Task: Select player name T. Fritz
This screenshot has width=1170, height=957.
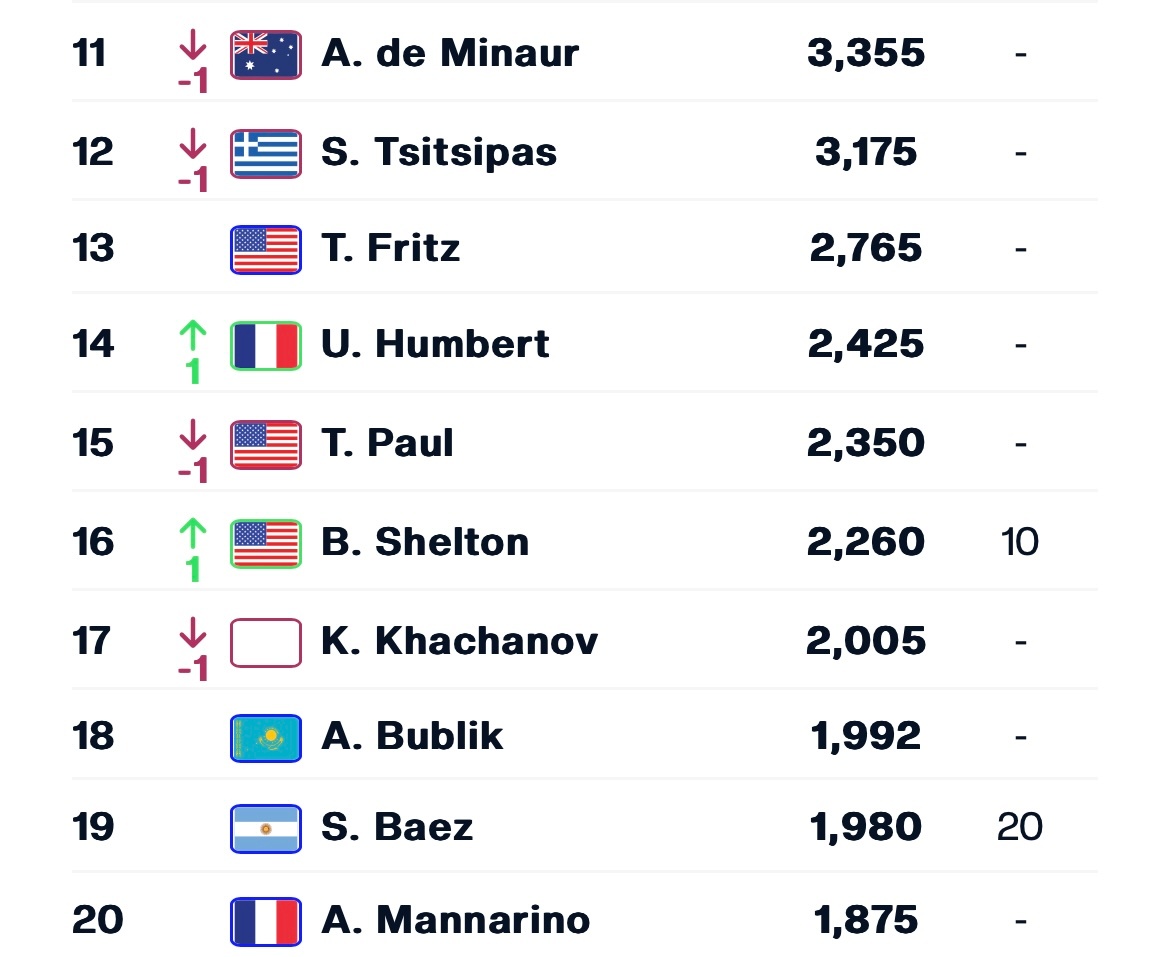Action: (x=390, y=248)
